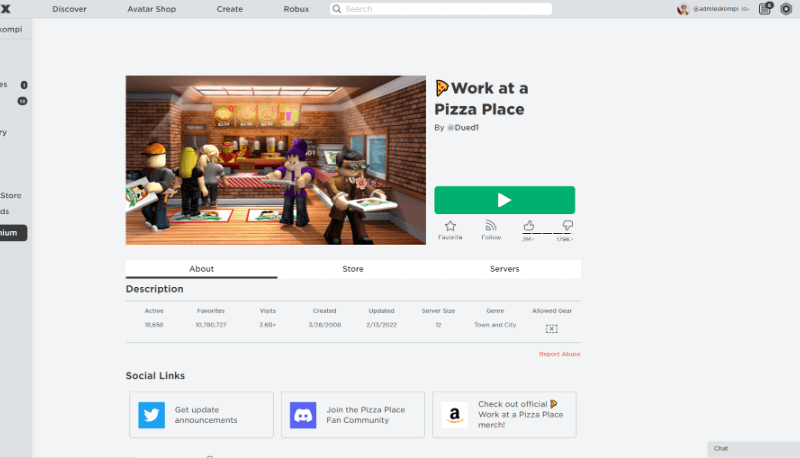Select the About tab
Screen dimensions: 800x458
[202, 269]
